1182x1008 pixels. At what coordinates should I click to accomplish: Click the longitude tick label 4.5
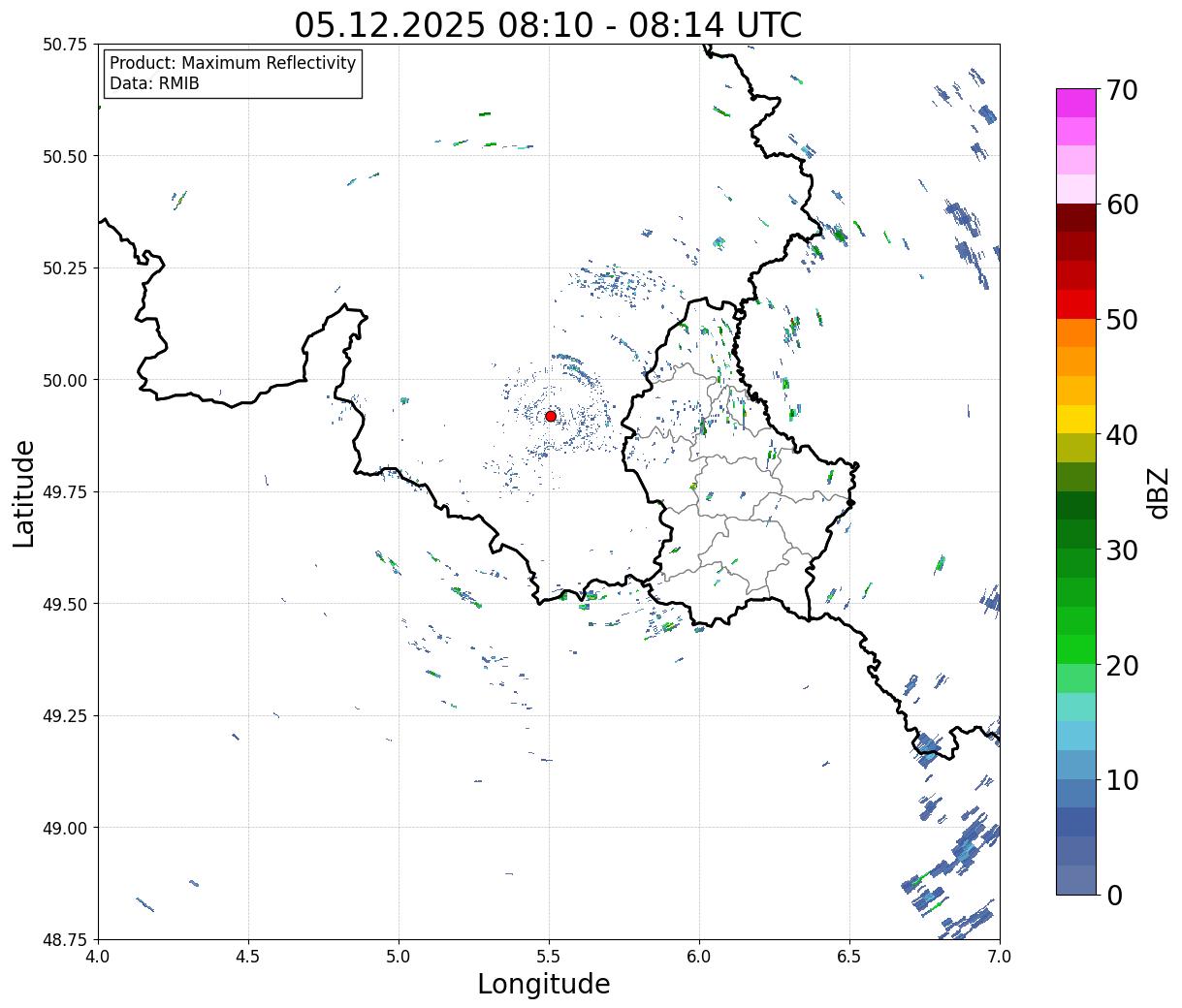click(248, 957)
